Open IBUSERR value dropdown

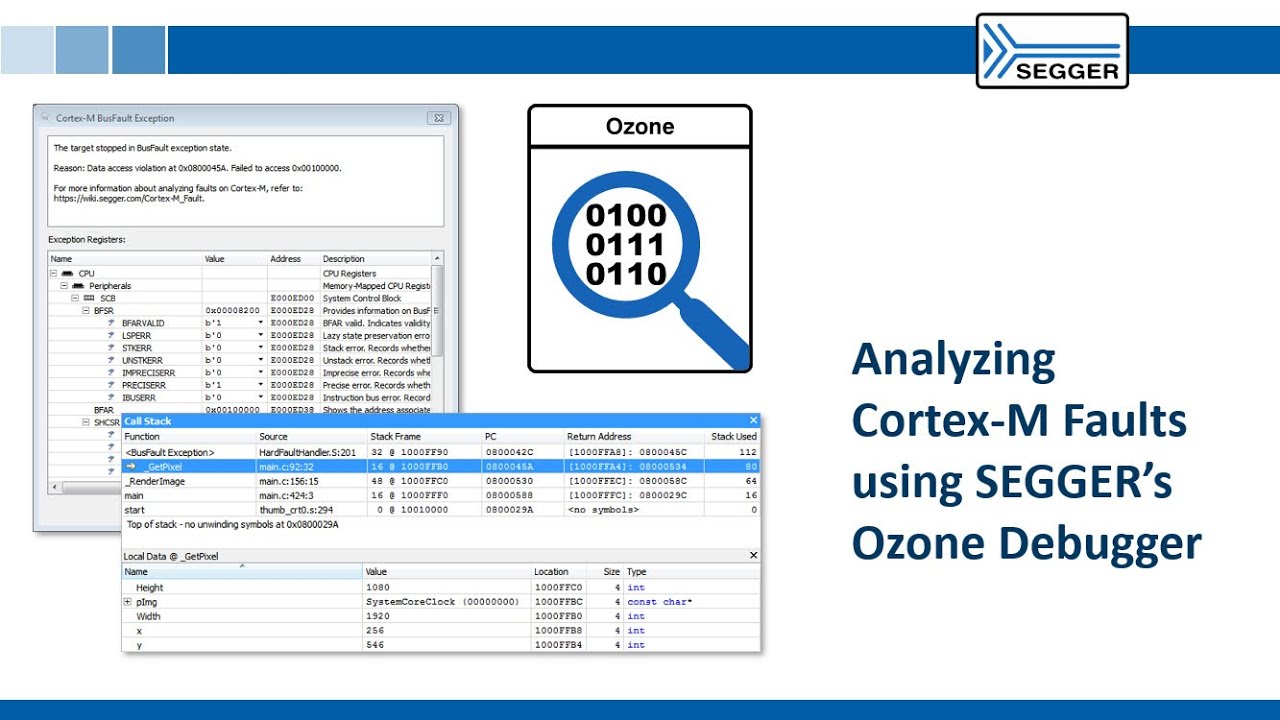[261, 397]
